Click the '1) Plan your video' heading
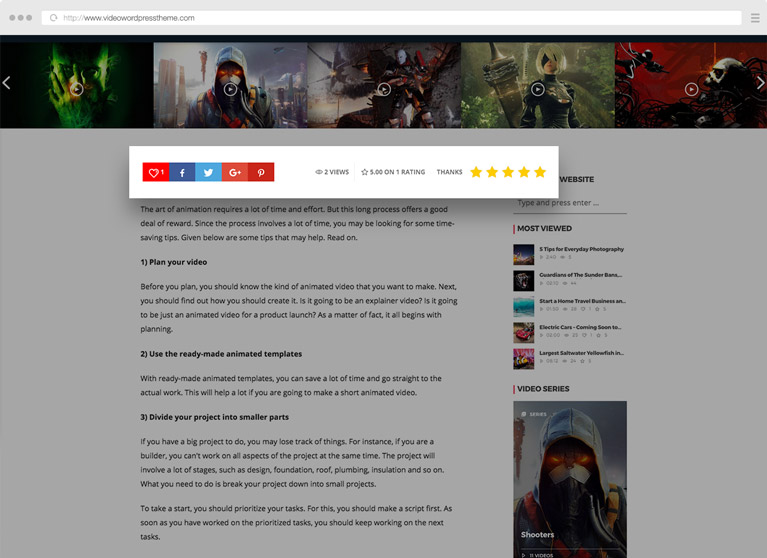The height and width of the screenshot is (558, 767). pyautogui.click(x=174, y=262)
